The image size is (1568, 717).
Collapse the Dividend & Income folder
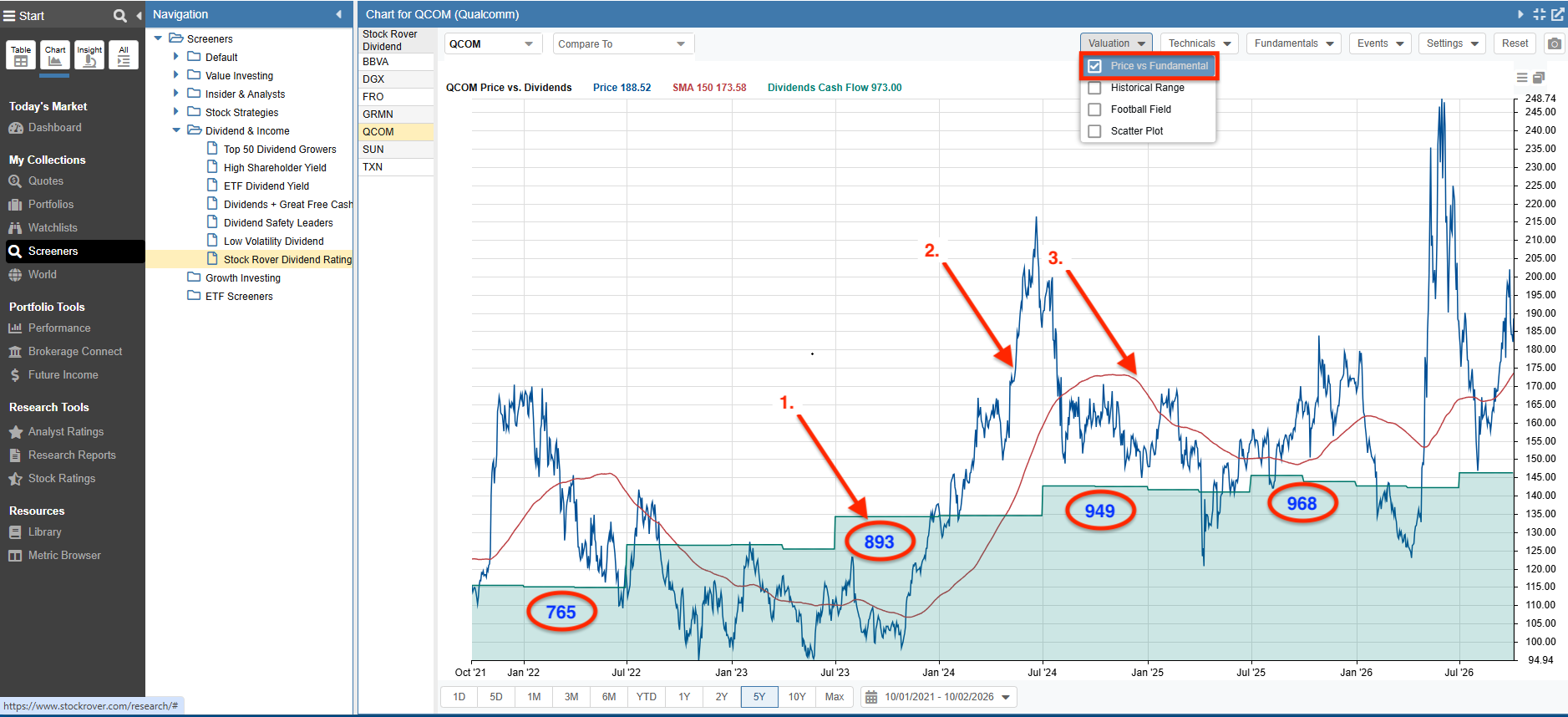pos(176,130)
